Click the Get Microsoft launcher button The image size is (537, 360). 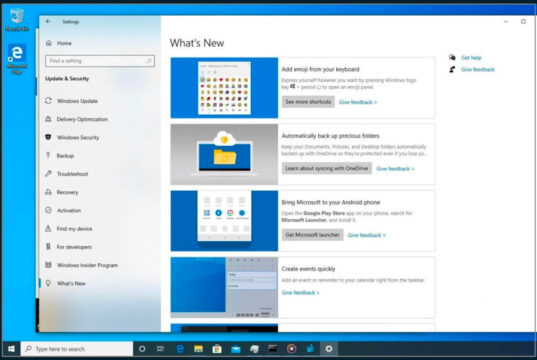click(312, 235)
